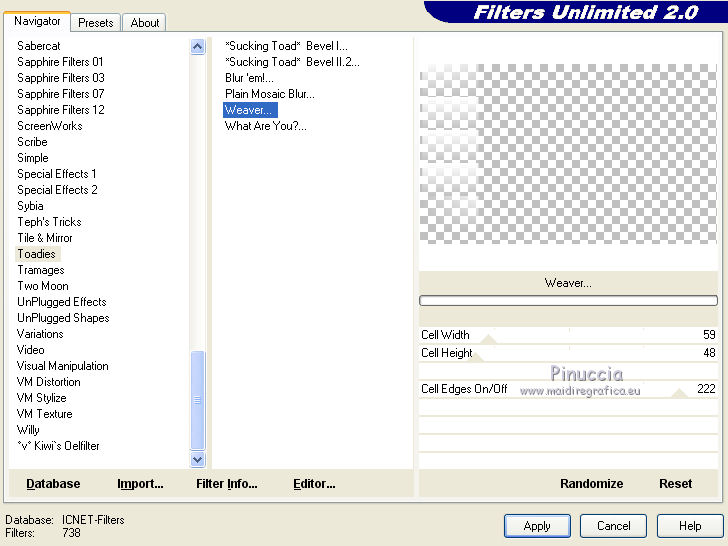The image size is (728, 546).
Task: Select the Sybia category
Action: coord(30,206)
